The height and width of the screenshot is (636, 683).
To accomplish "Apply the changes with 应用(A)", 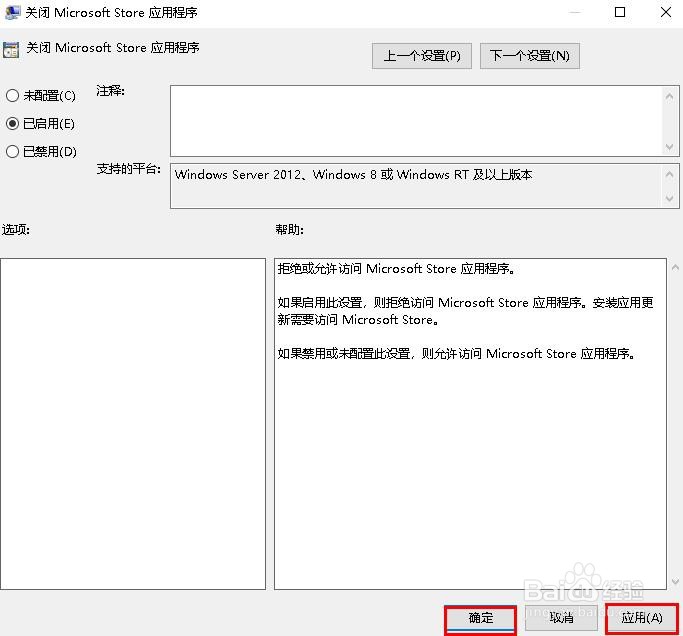I will [x=642, y=618].
